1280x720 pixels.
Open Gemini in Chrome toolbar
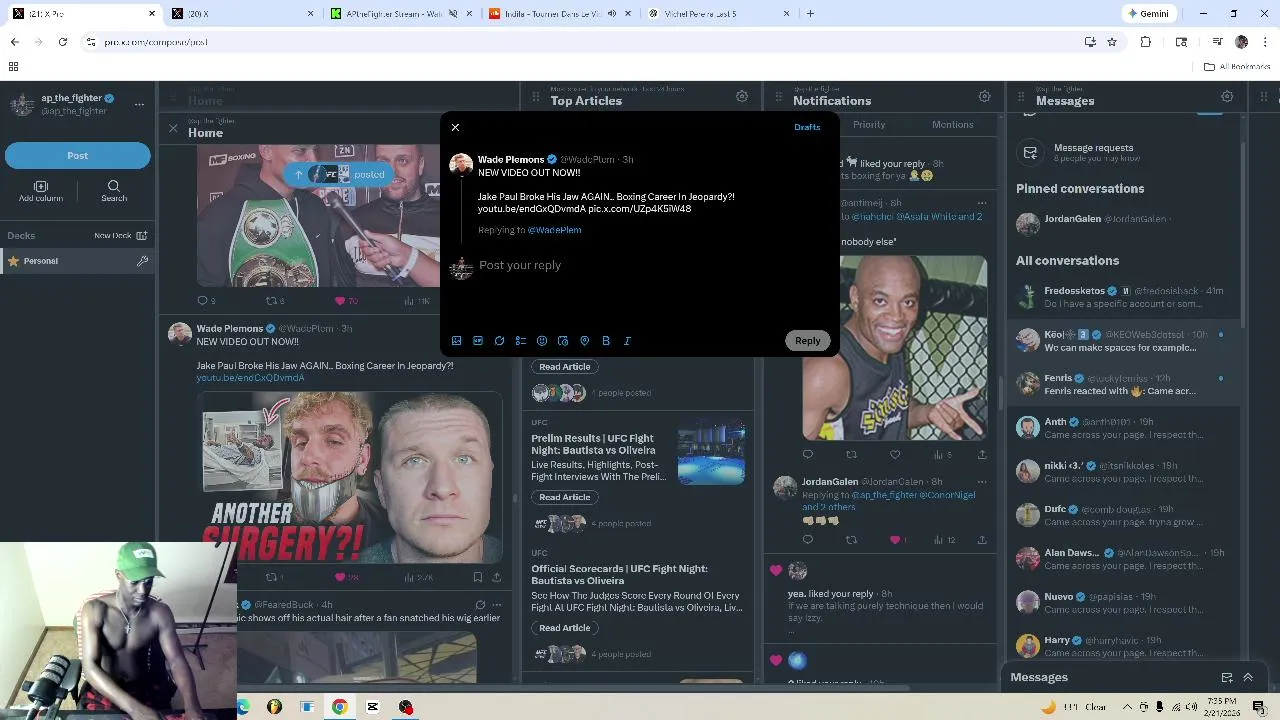coord(1149,14)
